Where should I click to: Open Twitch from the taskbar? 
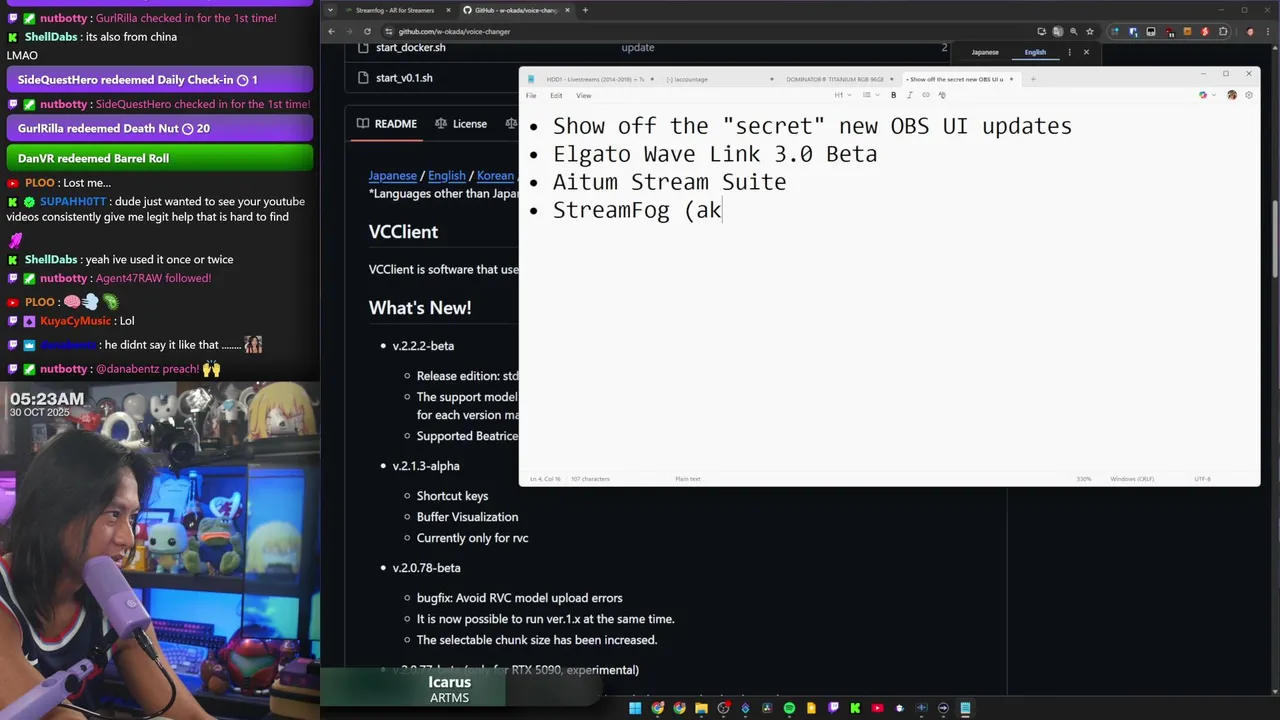pyautogui.click(x=833, y=708)
